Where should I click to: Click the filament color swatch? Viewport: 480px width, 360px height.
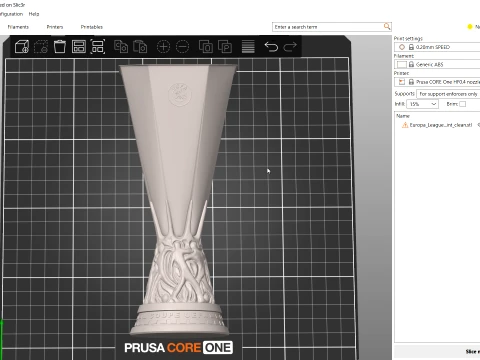point(402,64)
